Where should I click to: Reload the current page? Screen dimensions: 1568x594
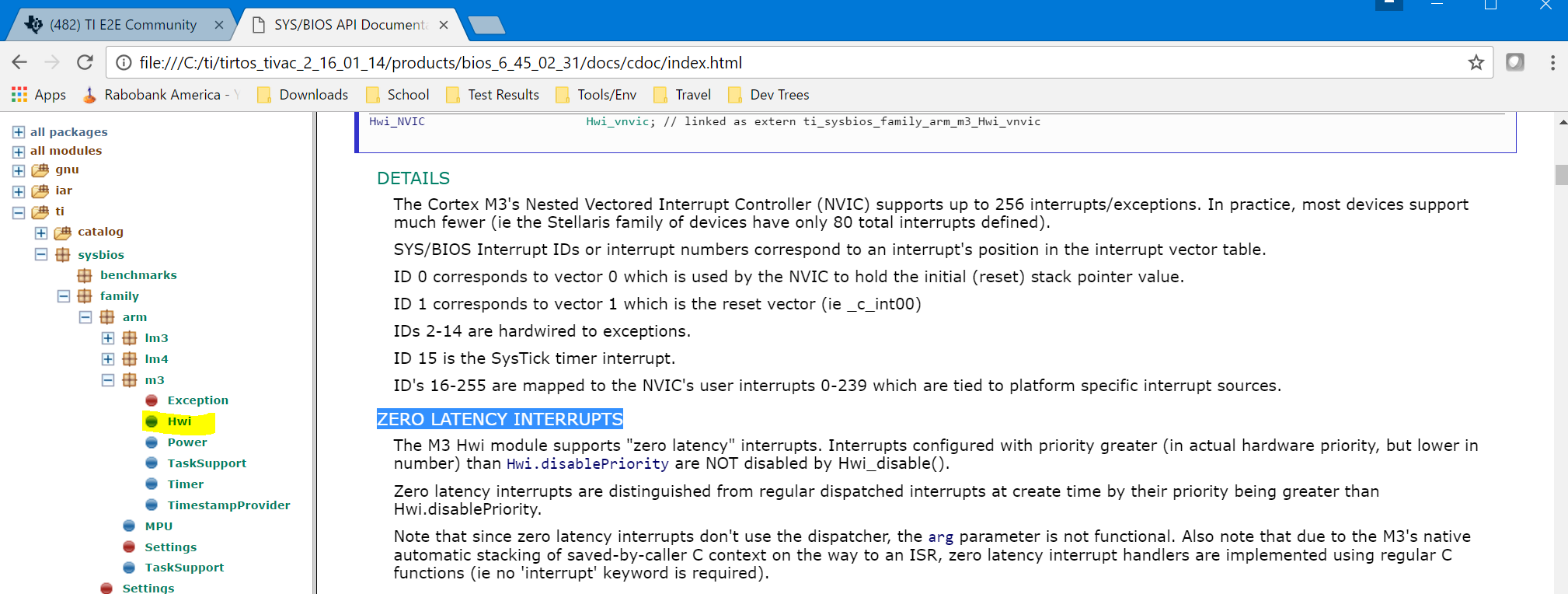point(85,62)
